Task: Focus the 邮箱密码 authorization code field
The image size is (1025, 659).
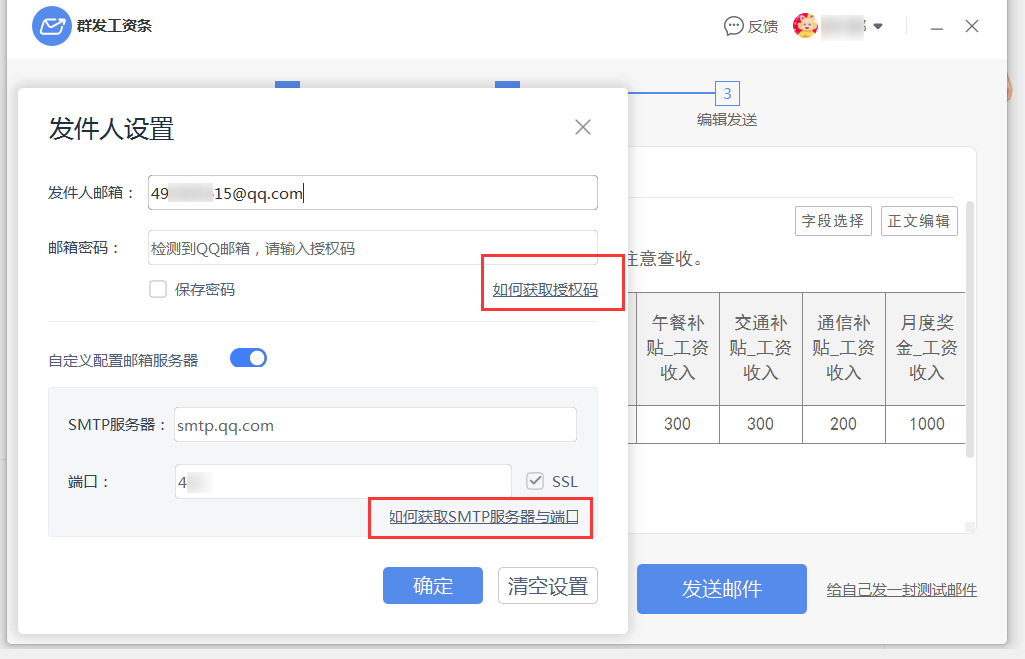Action: 372,248
